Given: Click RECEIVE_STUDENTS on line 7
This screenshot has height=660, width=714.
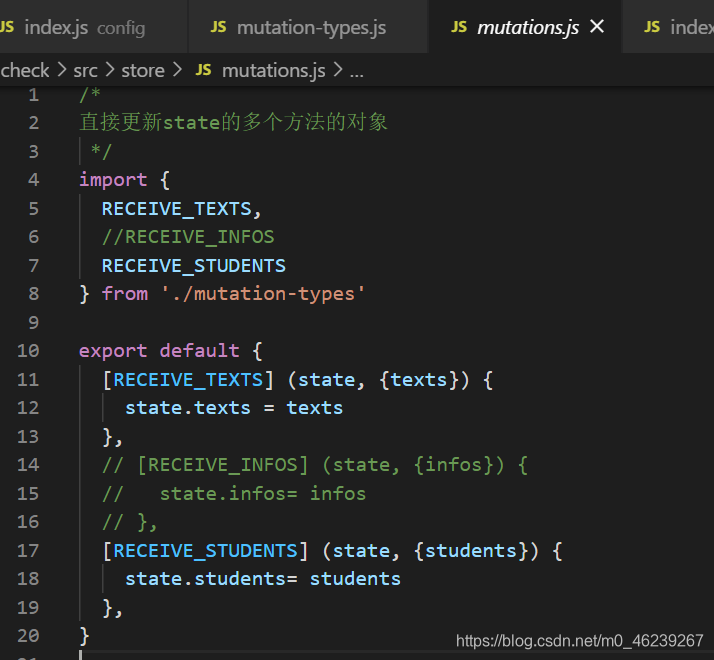Looking at the screenshot, I should click(194, 266).
